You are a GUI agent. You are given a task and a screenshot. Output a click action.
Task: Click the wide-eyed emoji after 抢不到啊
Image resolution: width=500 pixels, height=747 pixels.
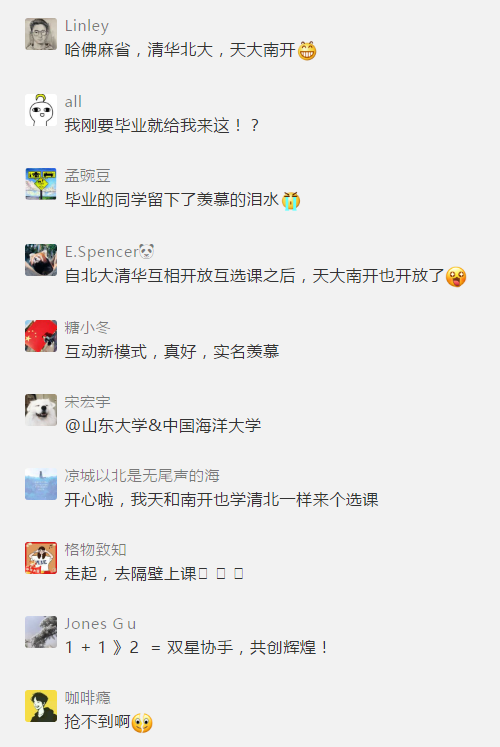142,723
